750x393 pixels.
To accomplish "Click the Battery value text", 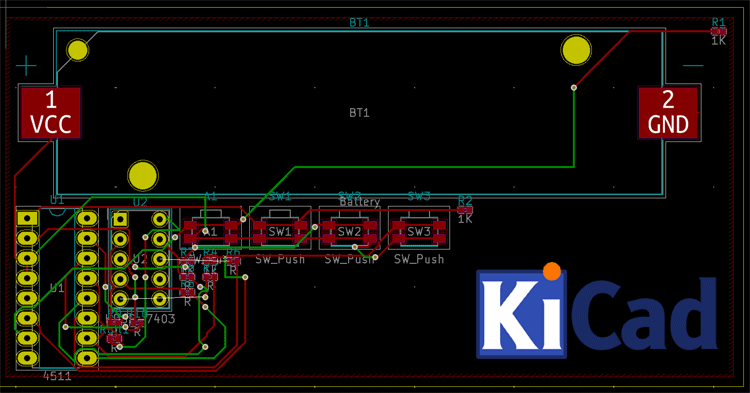I will click(360, 202).
